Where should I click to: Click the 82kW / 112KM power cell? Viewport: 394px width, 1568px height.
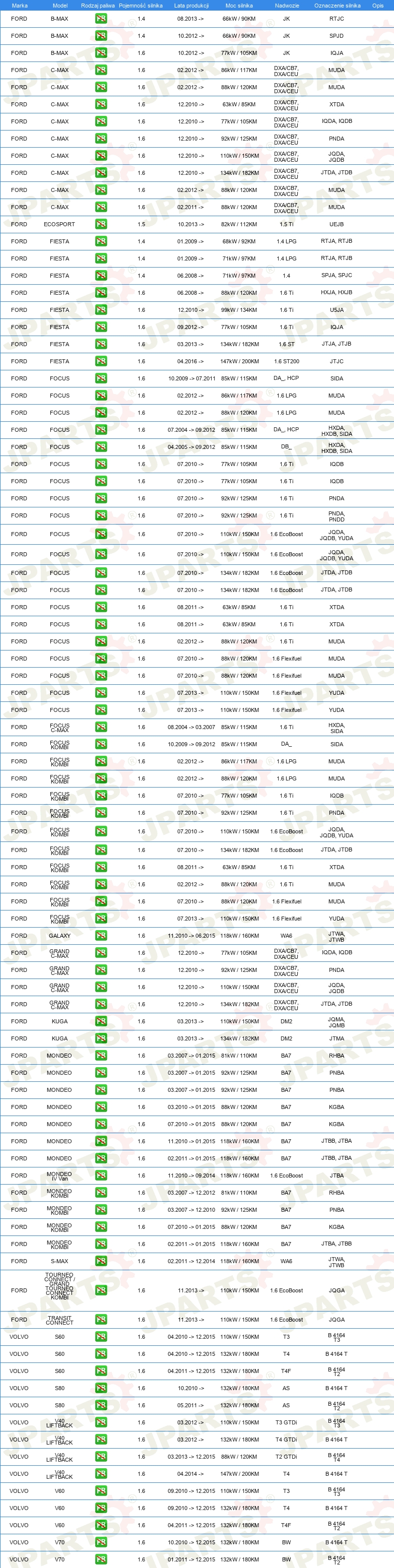239,224
